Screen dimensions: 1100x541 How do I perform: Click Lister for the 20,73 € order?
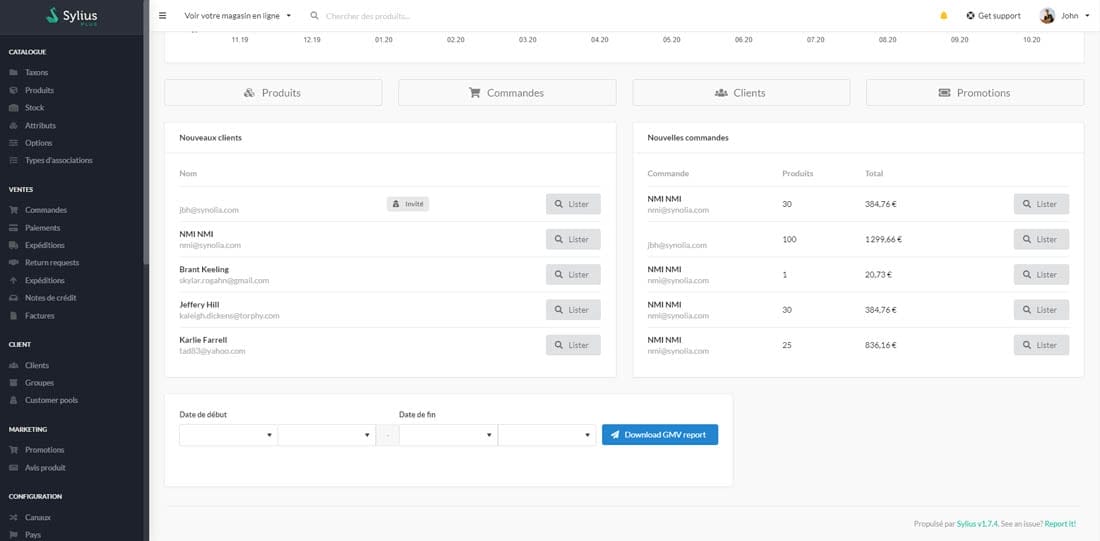coord(1041,274)
